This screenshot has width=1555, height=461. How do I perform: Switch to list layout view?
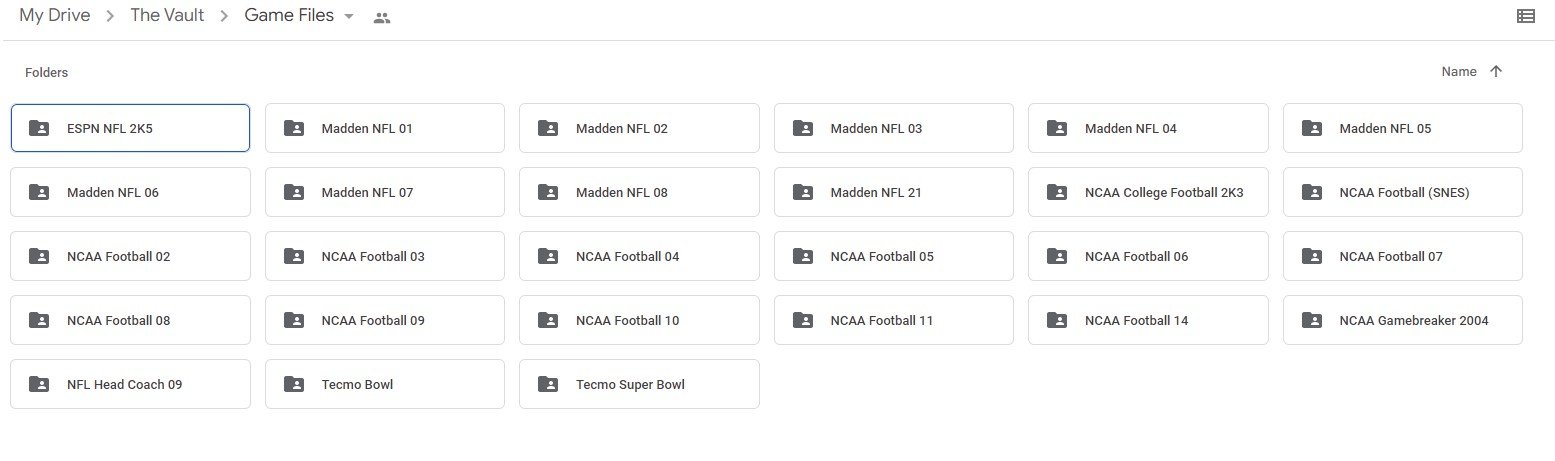(1525, 16)
